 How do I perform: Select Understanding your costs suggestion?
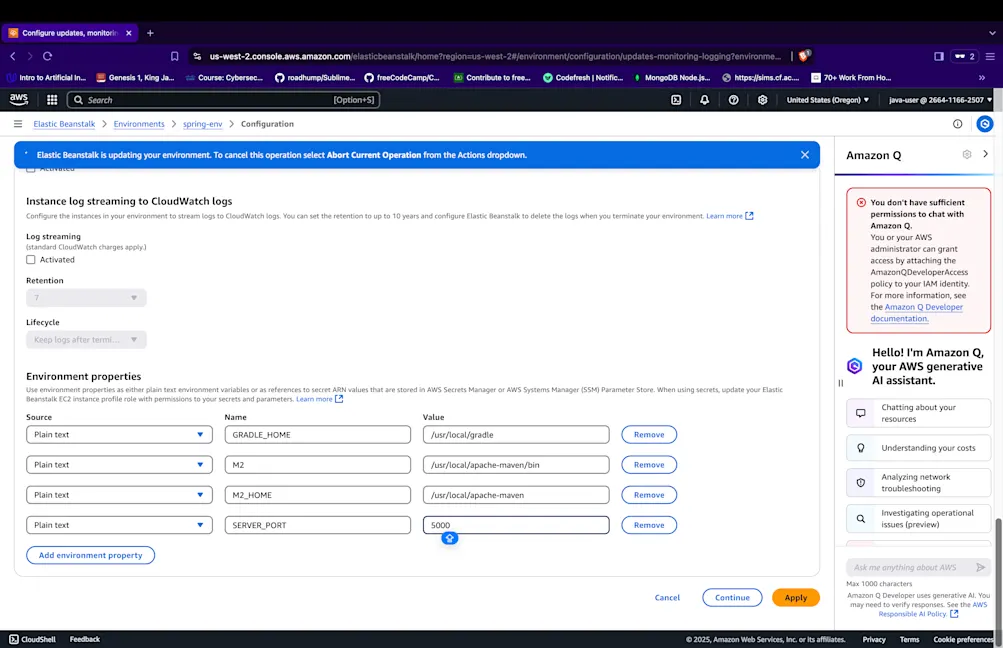coord(918,448)
